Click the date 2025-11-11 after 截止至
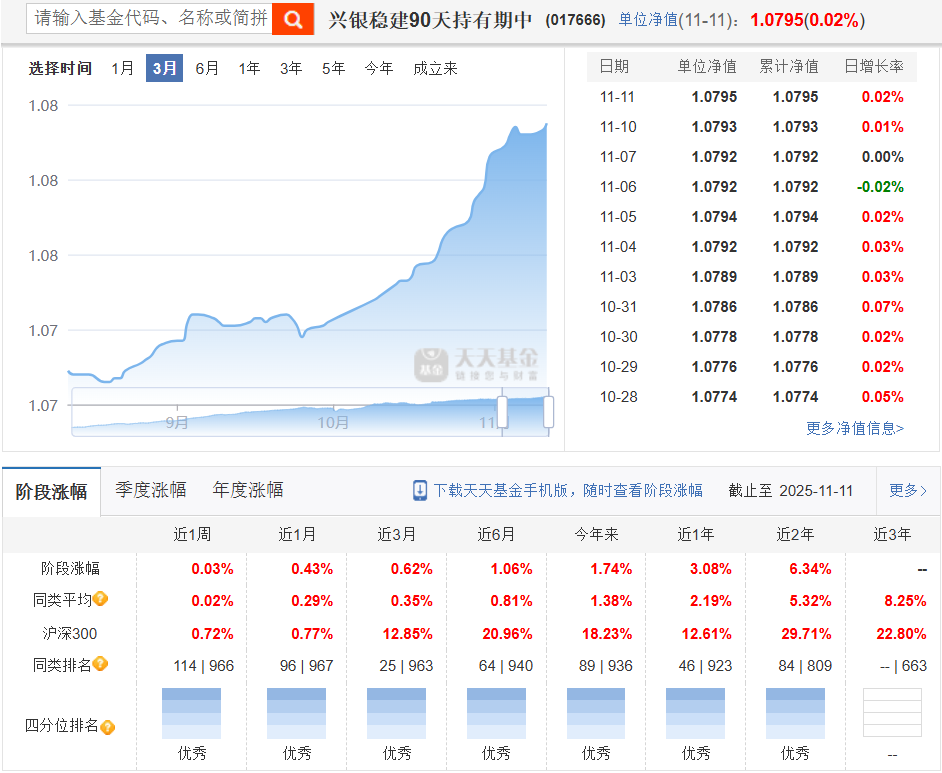This screenshot has width=942, height=773. tap(816, 491)
